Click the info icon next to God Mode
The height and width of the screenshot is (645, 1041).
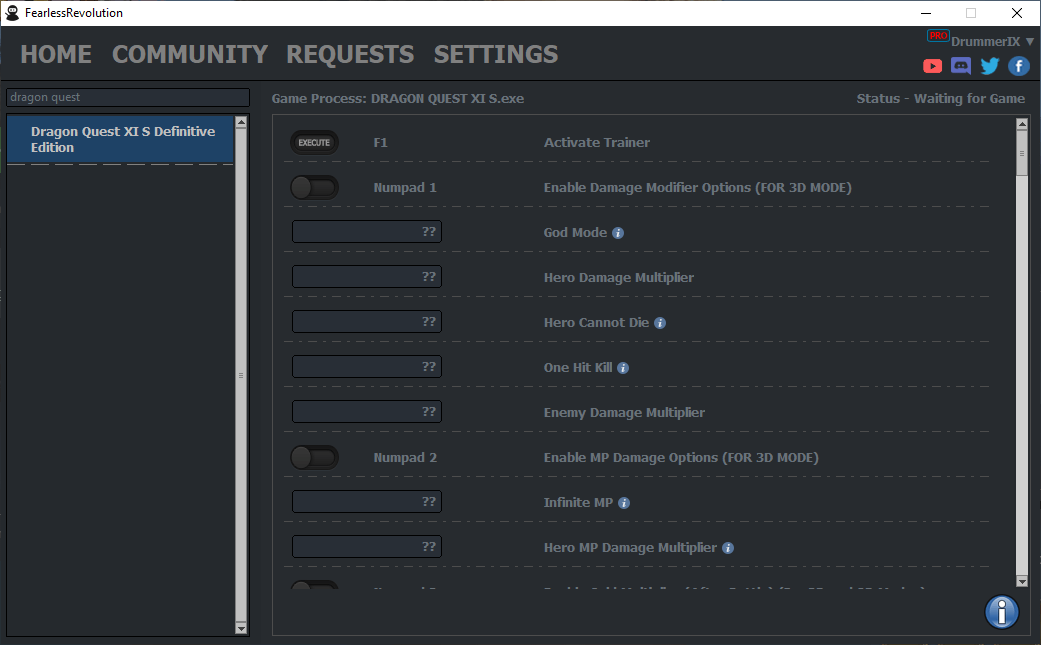tap(618, 233)
